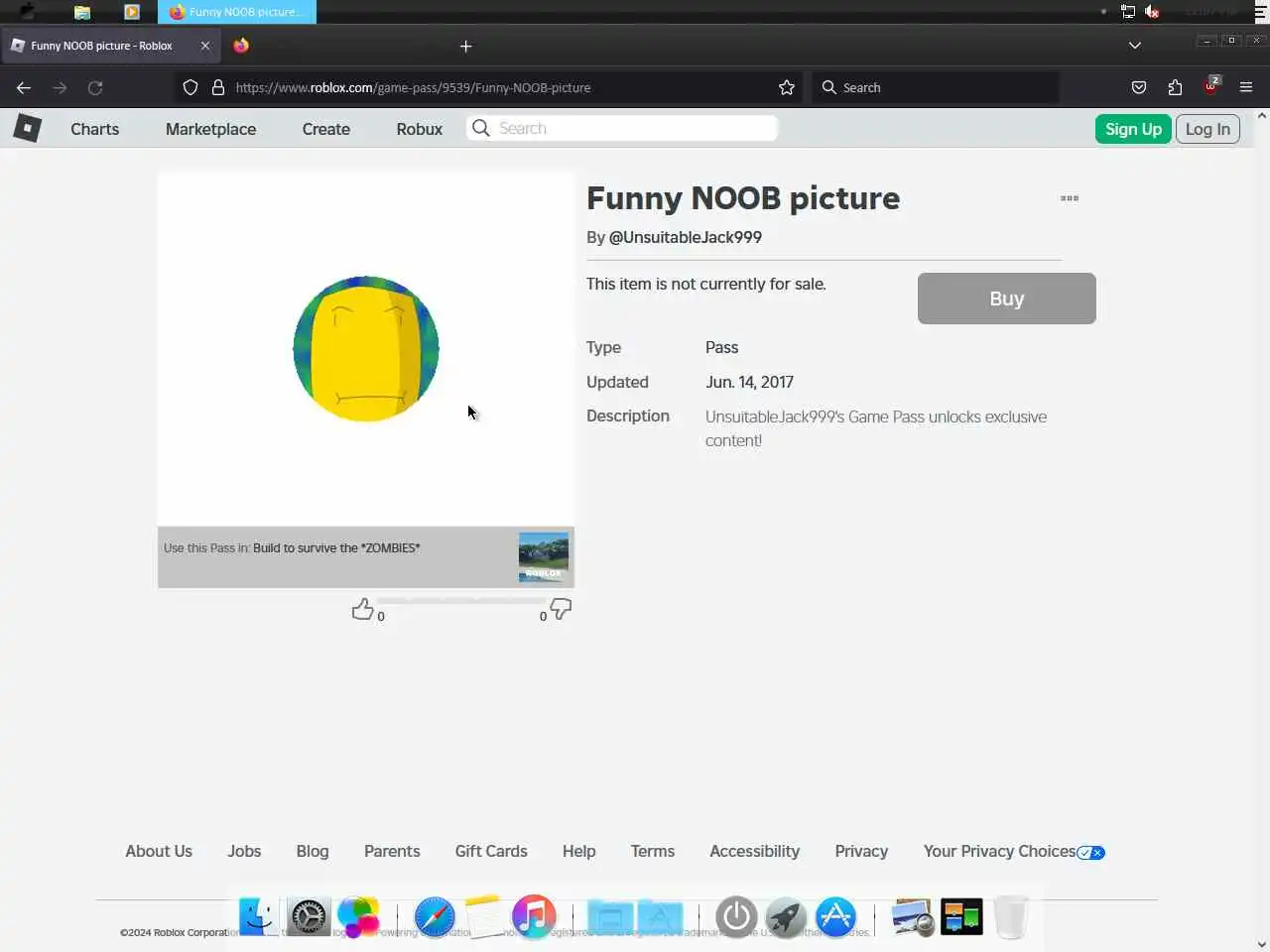Open the Firefox hamburger application menu
The height and width of the screenshot is (952, 1270).
(x=1246, y=87)
